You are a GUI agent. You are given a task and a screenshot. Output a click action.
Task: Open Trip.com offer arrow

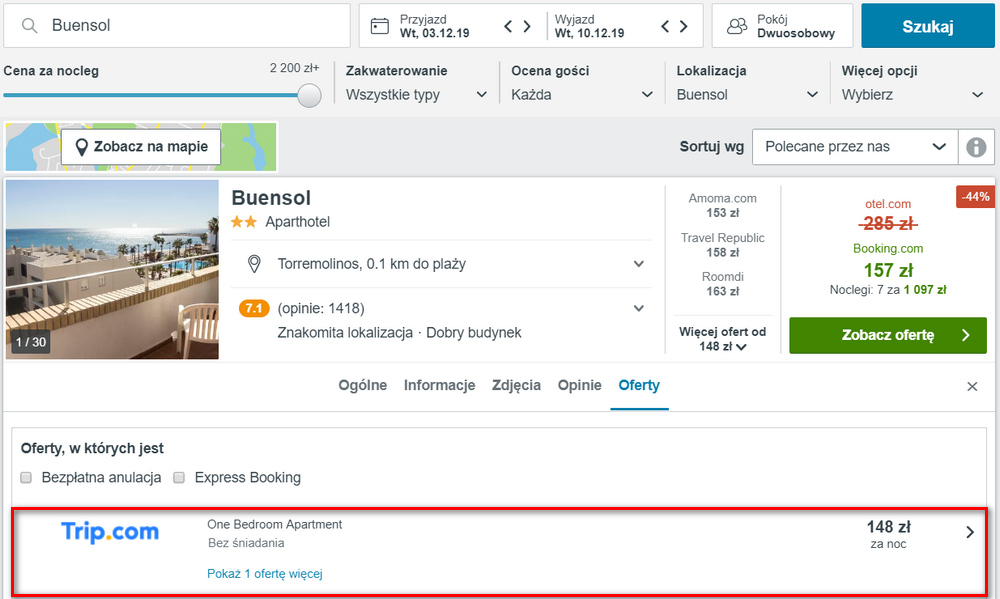click(970, 532)
